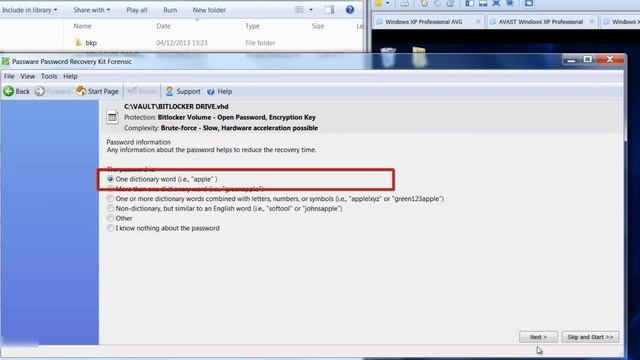Viewport: 640px width, 360px height.
Task: Expand 'Include in library' dropdown
Action: [30, 10]
